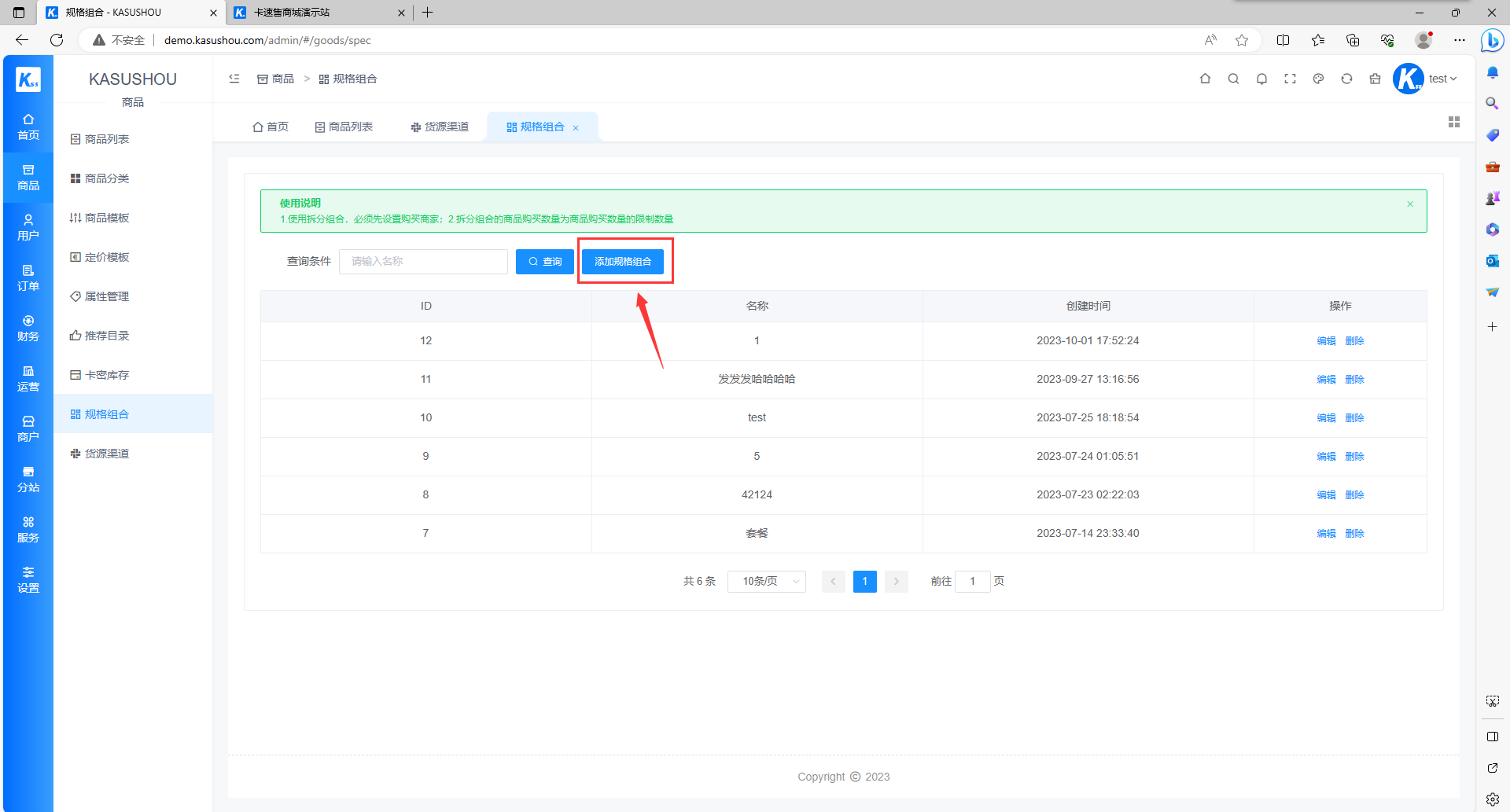Screen dimensions: 1510x812
Task: Click the home icon in top toolbar
Action: (1205, 79)
